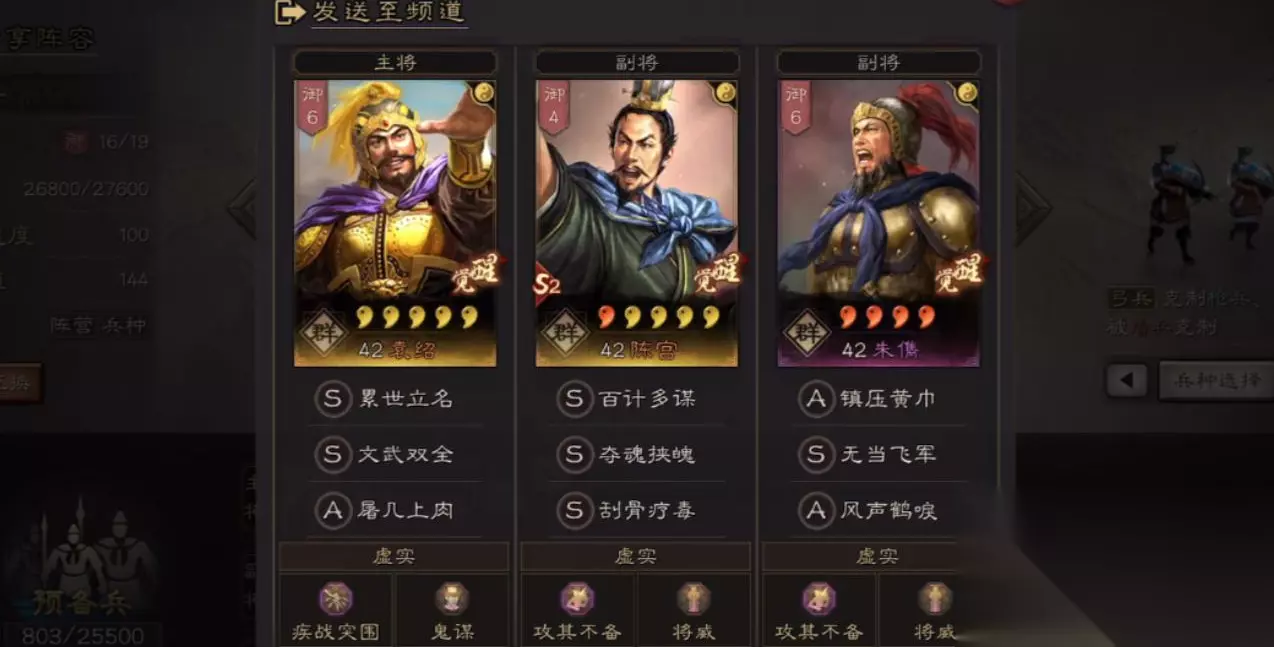Screen dimensions: 1274x647
Task: Click the 发送至频道 share arrow icon
Action: coord(289,12)
